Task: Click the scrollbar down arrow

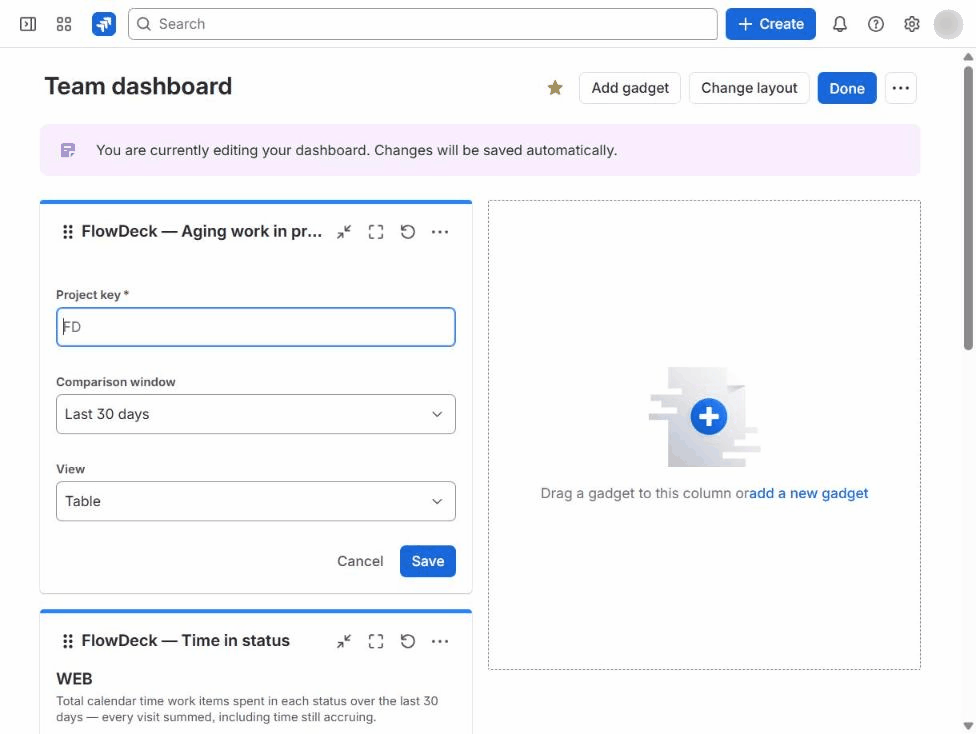Action: [x=968, y=725]
